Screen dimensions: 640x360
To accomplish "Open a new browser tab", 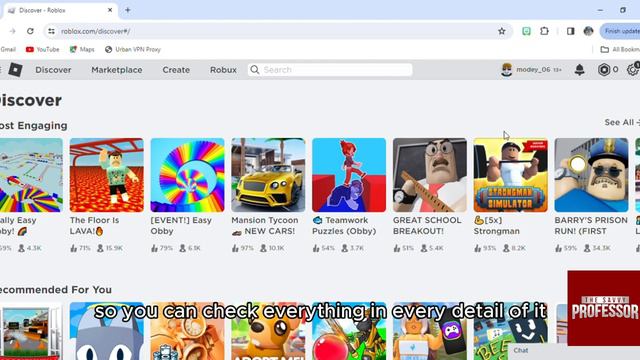I will coord(128,10).
